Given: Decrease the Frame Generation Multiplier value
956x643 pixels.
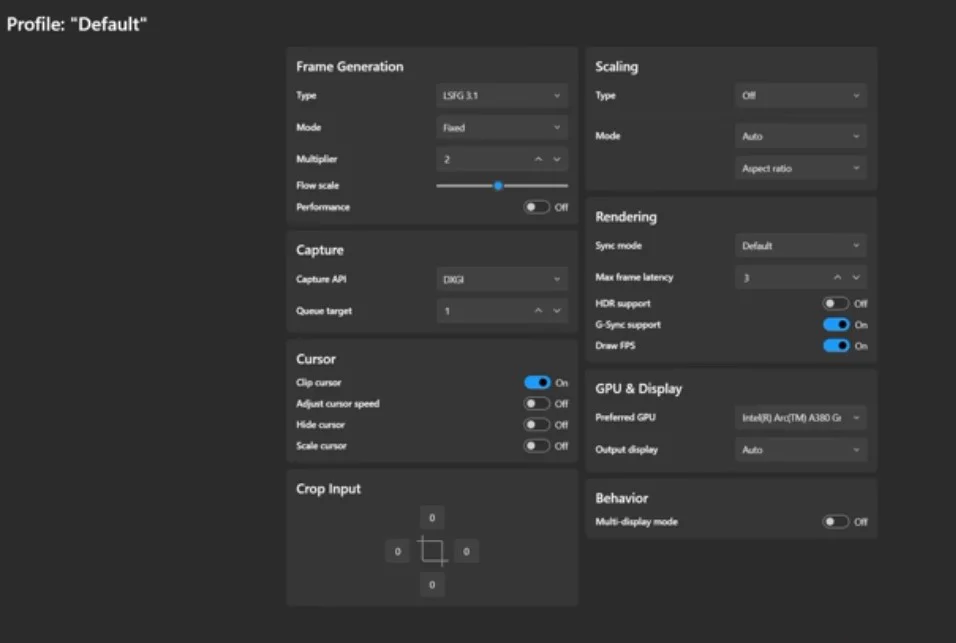Looking at the screenshot, I should pos(557,159).
